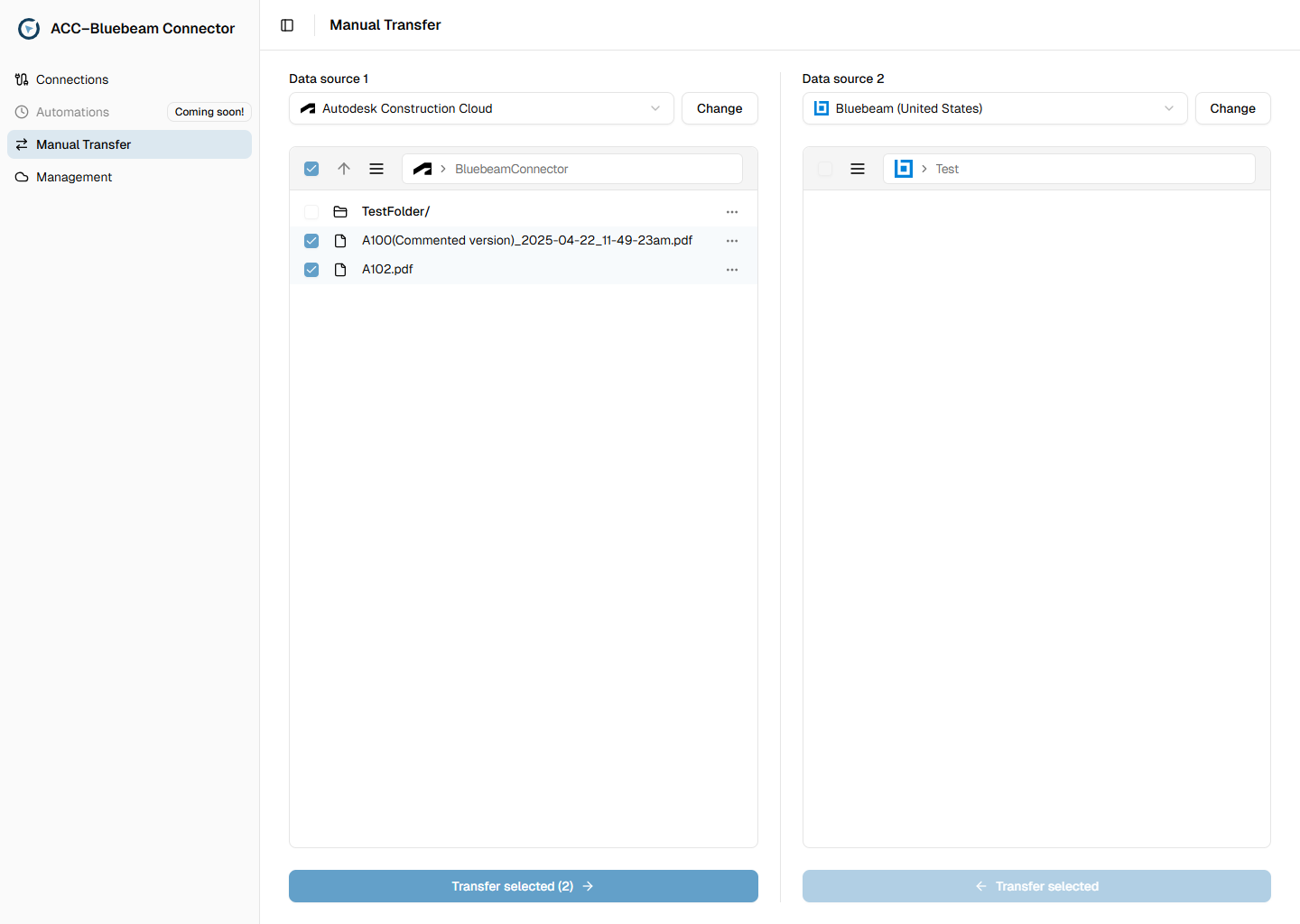The image size is (1300, 924).
Task: Open more options for TestFolder
Action: (732, 212)
